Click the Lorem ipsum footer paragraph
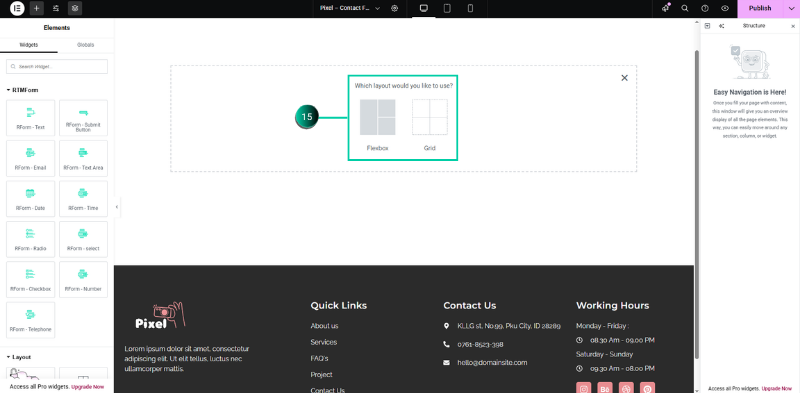Viewport: 800px width, 393px height. [187, 359]
